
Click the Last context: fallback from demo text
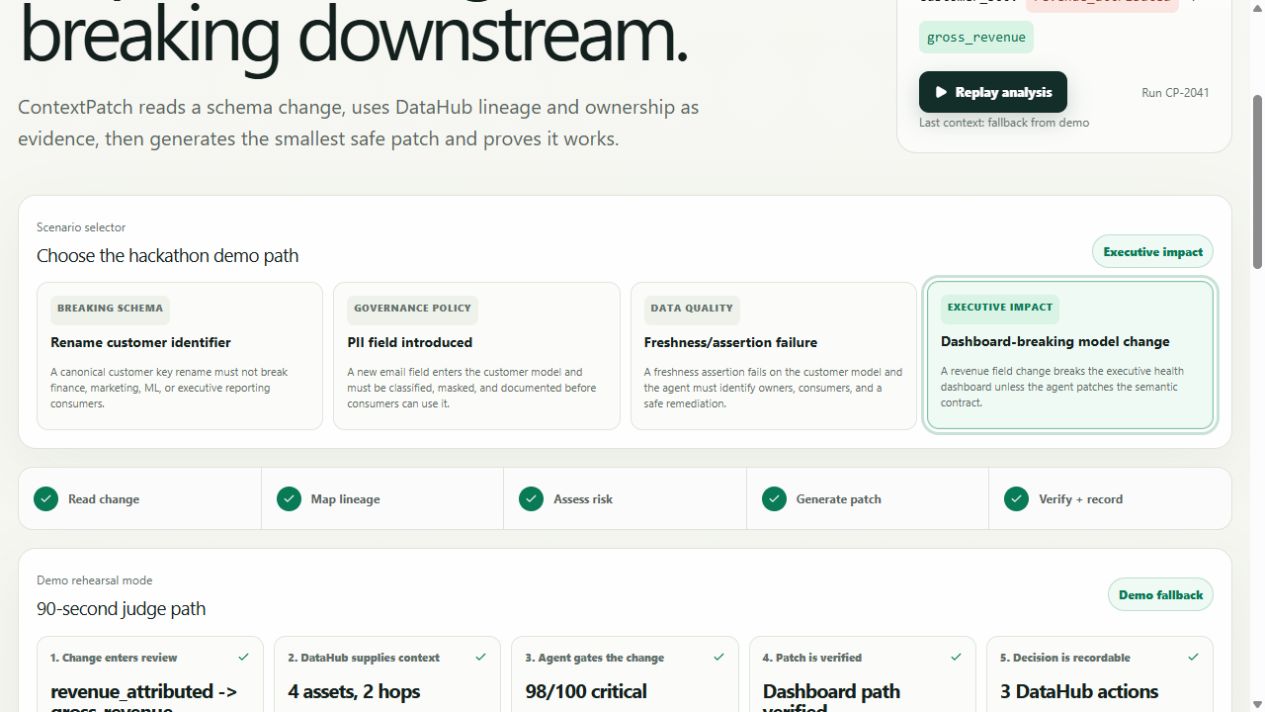(1004, 123)
